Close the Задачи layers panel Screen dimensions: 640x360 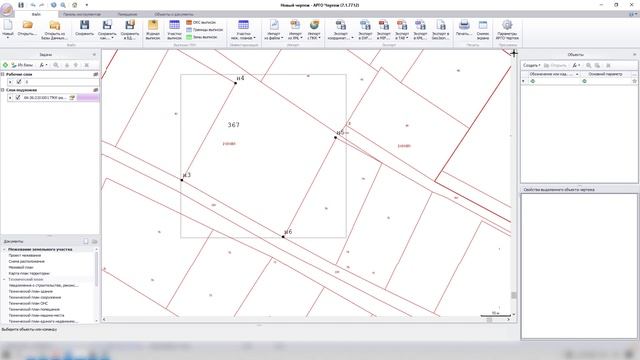[x=94, y=54]
